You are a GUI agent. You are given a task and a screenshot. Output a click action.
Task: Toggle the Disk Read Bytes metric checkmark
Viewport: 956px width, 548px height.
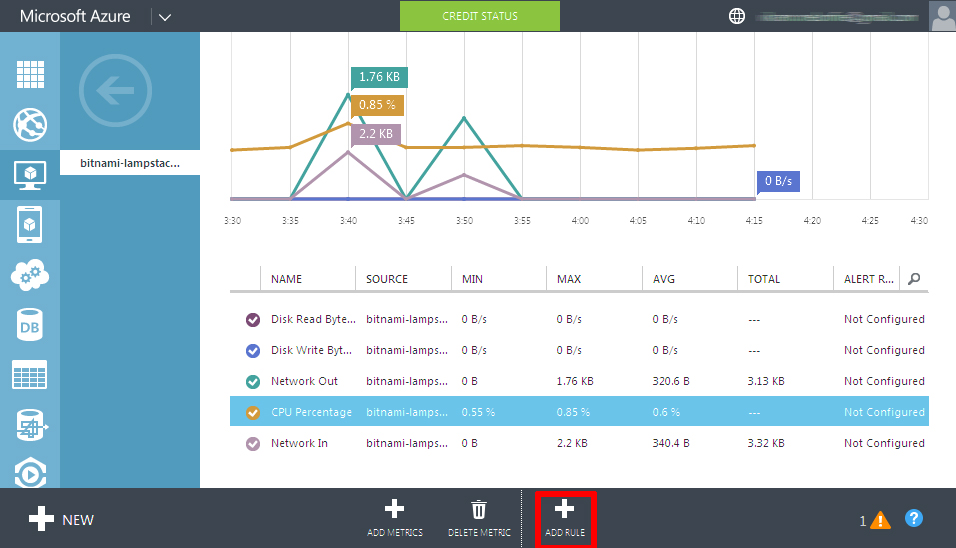252,319
